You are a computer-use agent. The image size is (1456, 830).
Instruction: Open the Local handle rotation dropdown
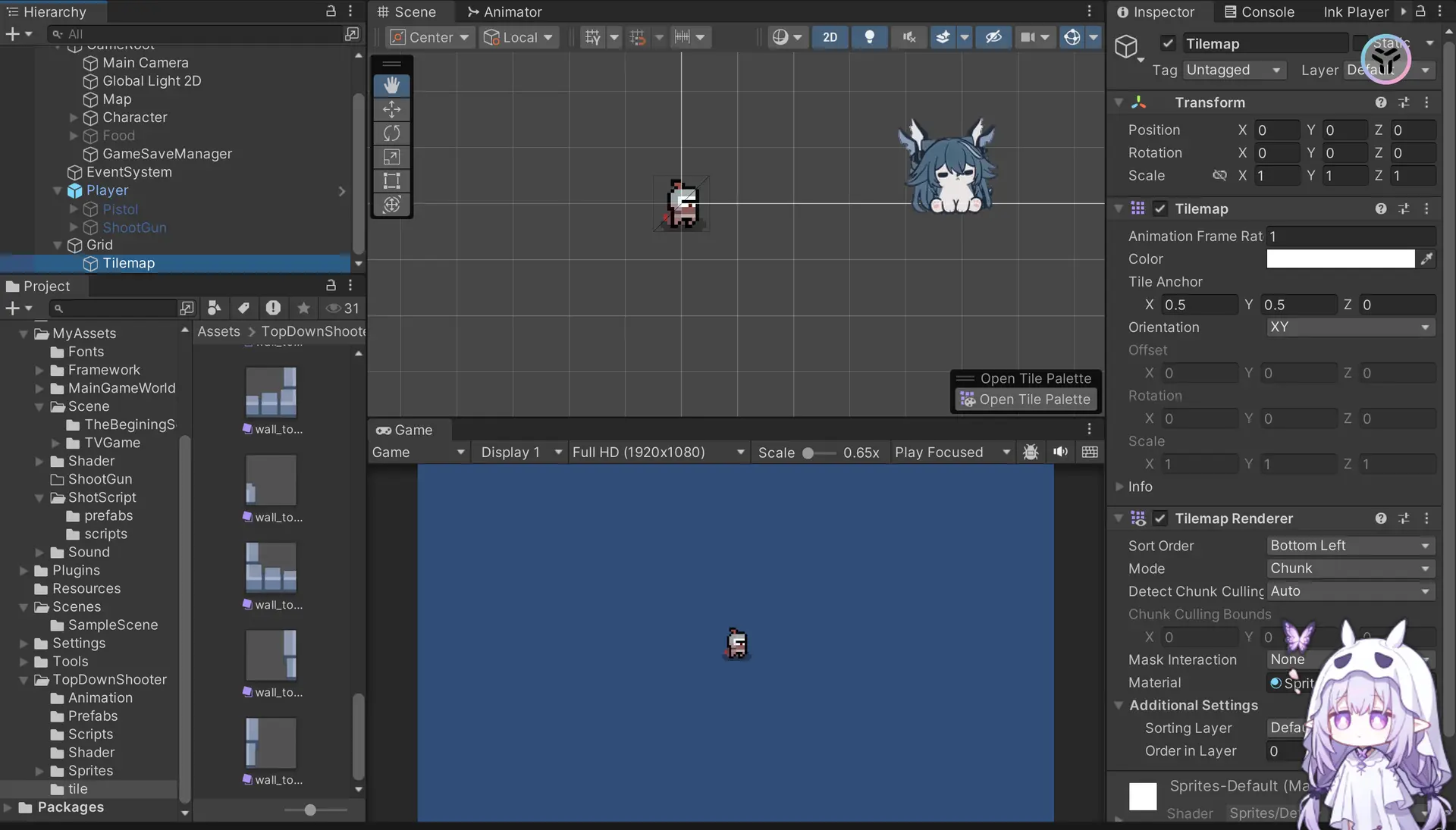click(x=519, y=37)
